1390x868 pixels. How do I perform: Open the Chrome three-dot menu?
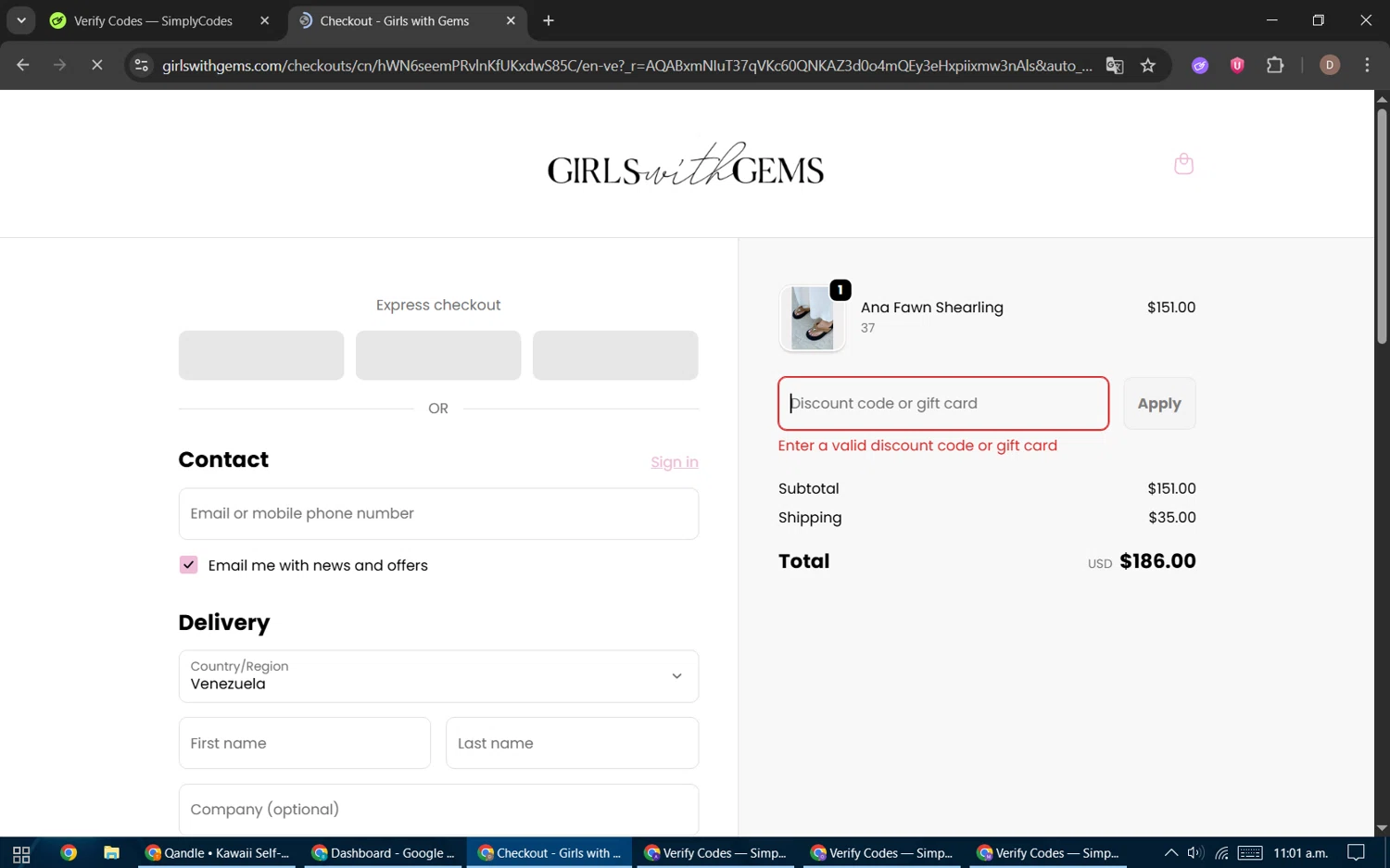pyautogui.click(x=1367, y=65)
